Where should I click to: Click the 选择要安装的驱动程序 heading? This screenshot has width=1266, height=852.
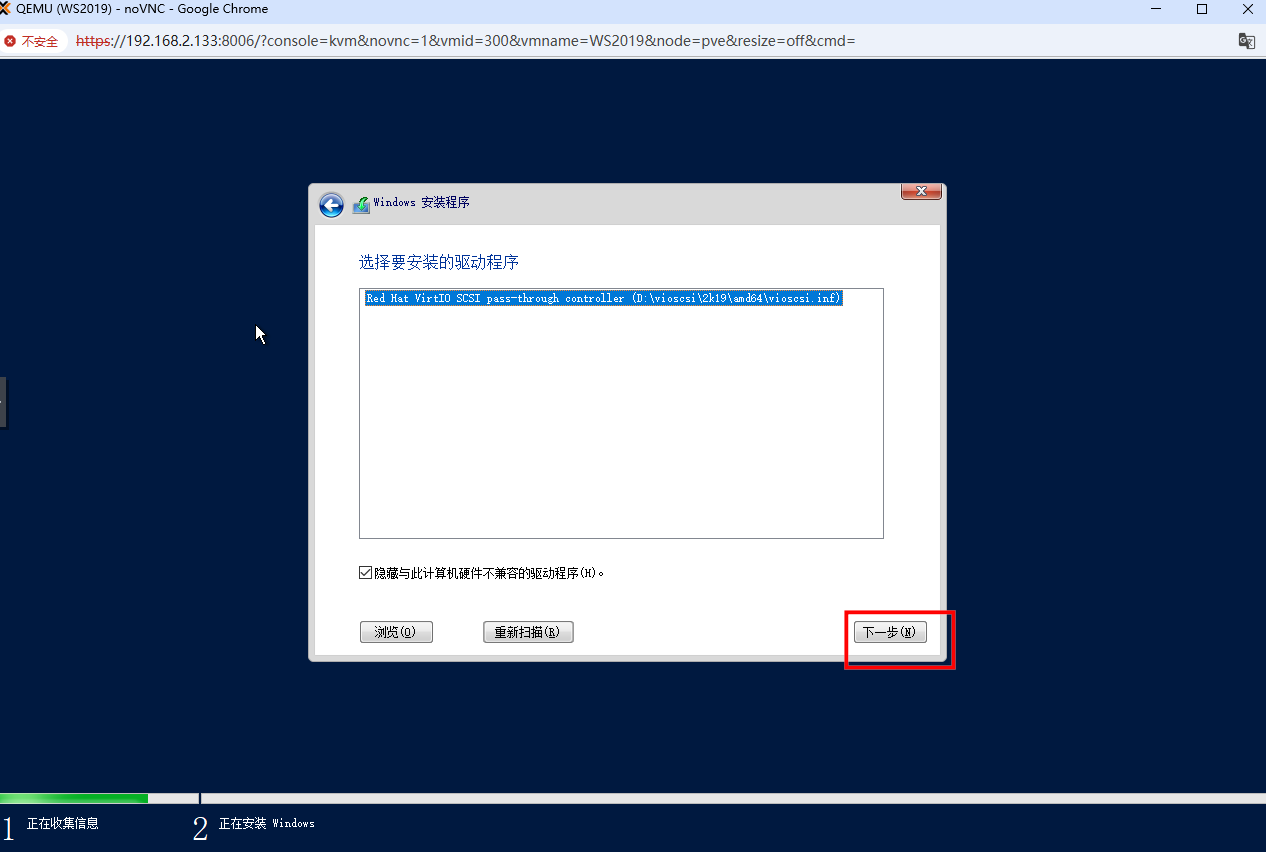[x=439, y=262]
